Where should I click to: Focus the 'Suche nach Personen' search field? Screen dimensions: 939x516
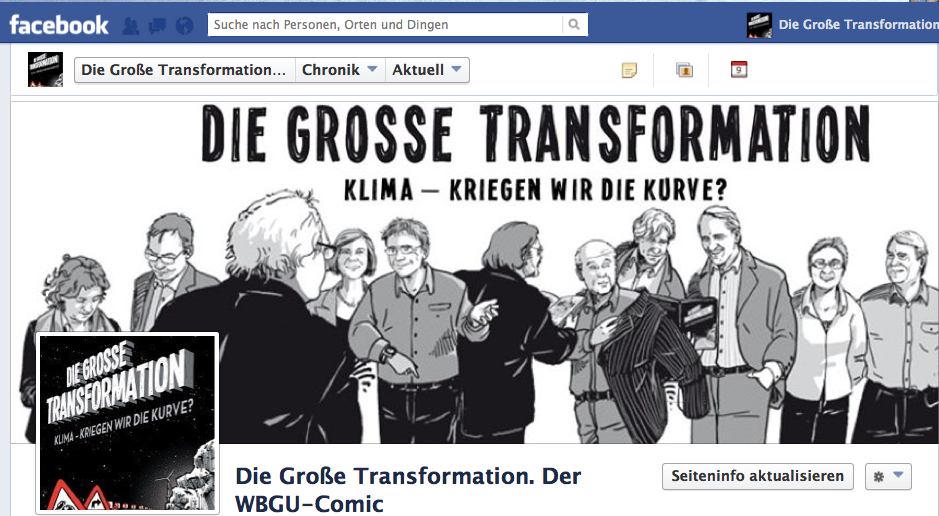coord(385,25)
